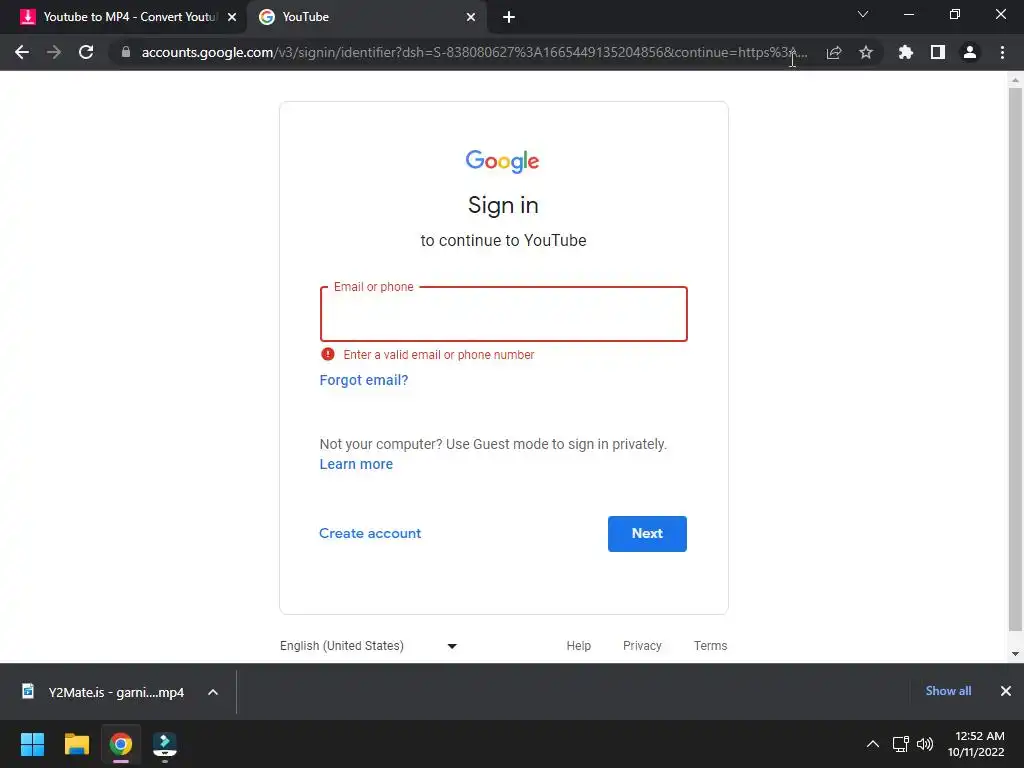Click the Google logo

tap(502, 161)
